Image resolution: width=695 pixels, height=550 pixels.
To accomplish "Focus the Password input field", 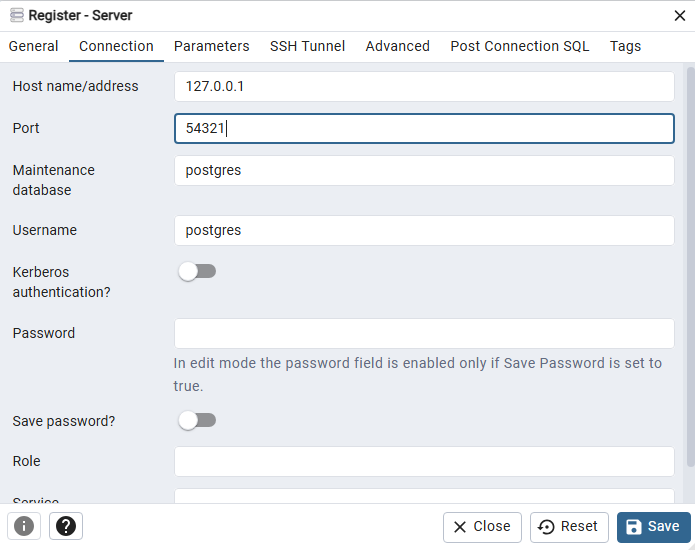I will (424, 333).
